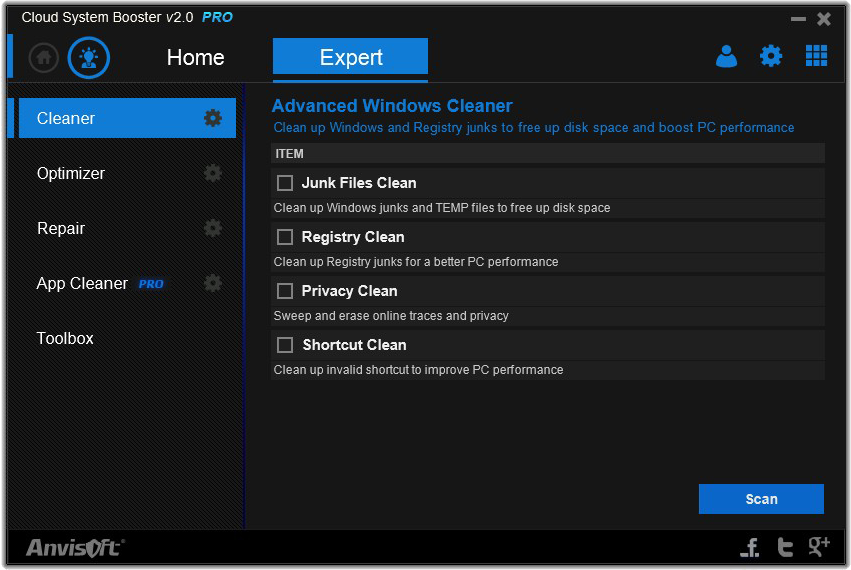Open the Facebook page icon

(750, 546)
